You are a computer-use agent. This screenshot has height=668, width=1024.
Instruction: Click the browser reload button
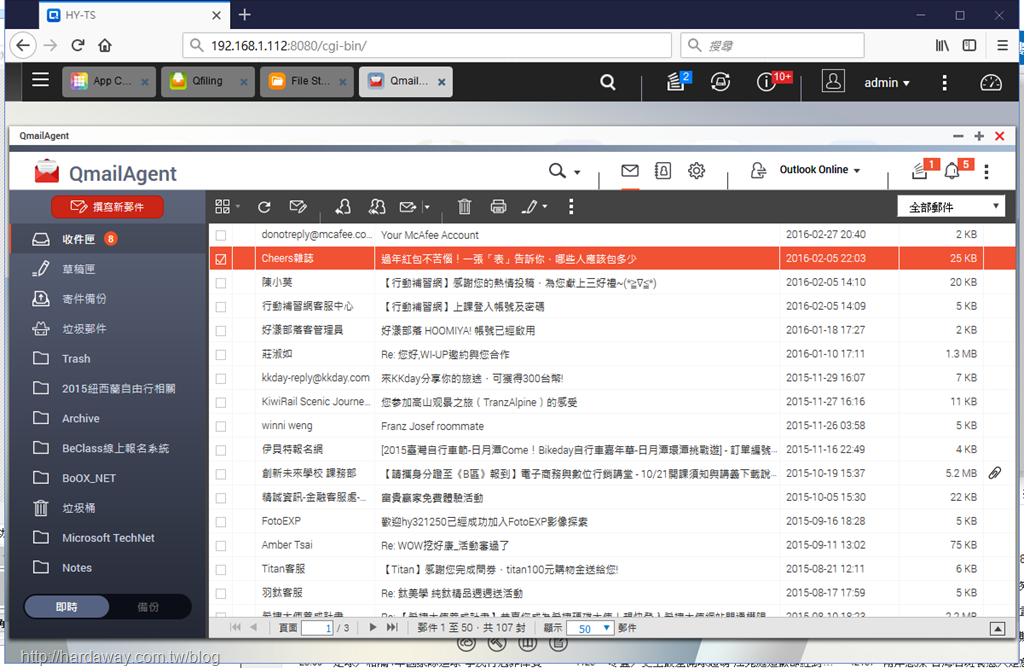click(x=78, y=45)
